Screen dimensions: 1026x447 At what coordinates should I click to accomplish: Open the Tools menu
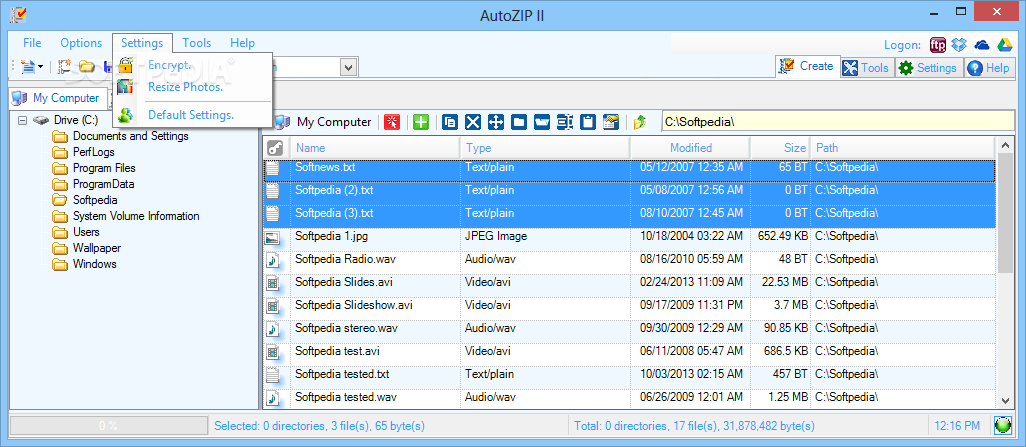tap(196, 43)
